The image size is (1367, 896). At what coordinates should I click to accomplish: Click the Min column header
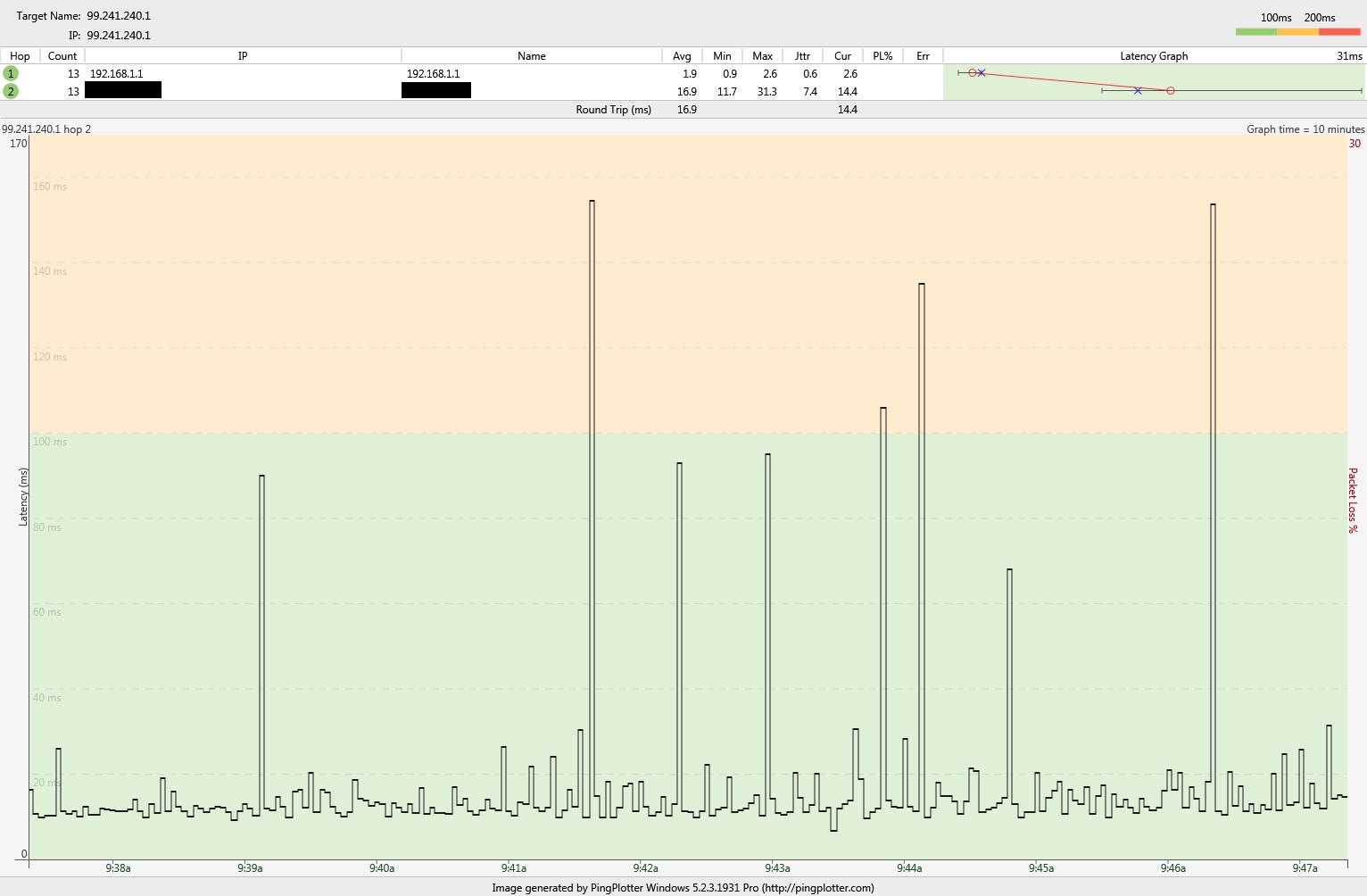(x=722, y=55)
